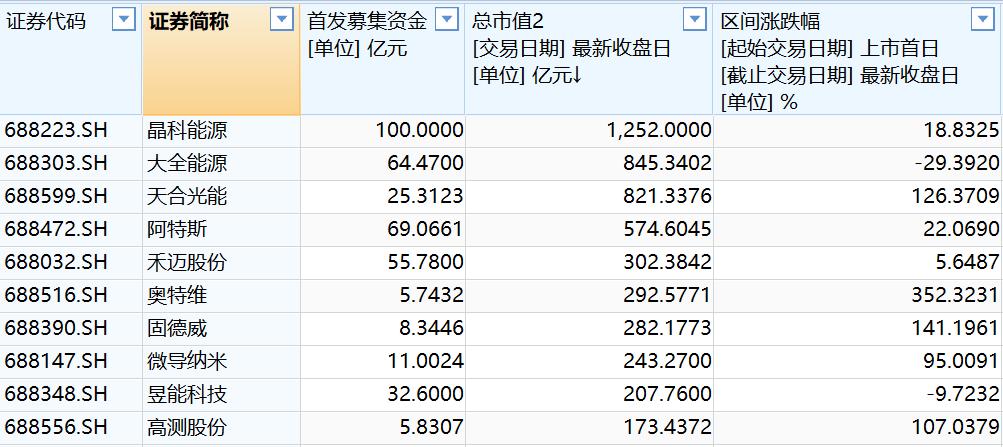Select the 证券代码 column header
The image size is (1003, 447).
(x=71, y=59)
